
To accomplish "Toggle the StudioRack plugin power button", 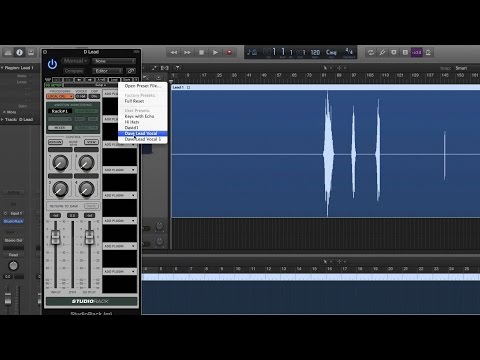I will click(52, 64).
